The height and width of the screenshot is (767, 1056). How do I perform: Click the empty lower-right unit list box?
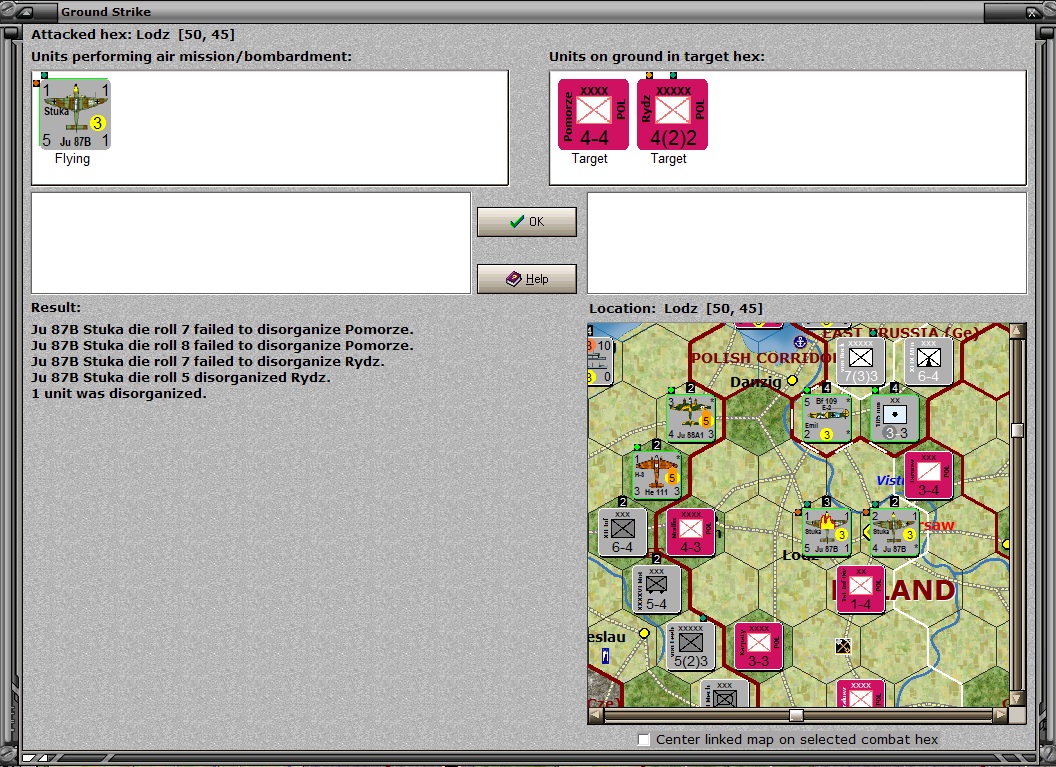pyautogui.click(x=807, y=243)
